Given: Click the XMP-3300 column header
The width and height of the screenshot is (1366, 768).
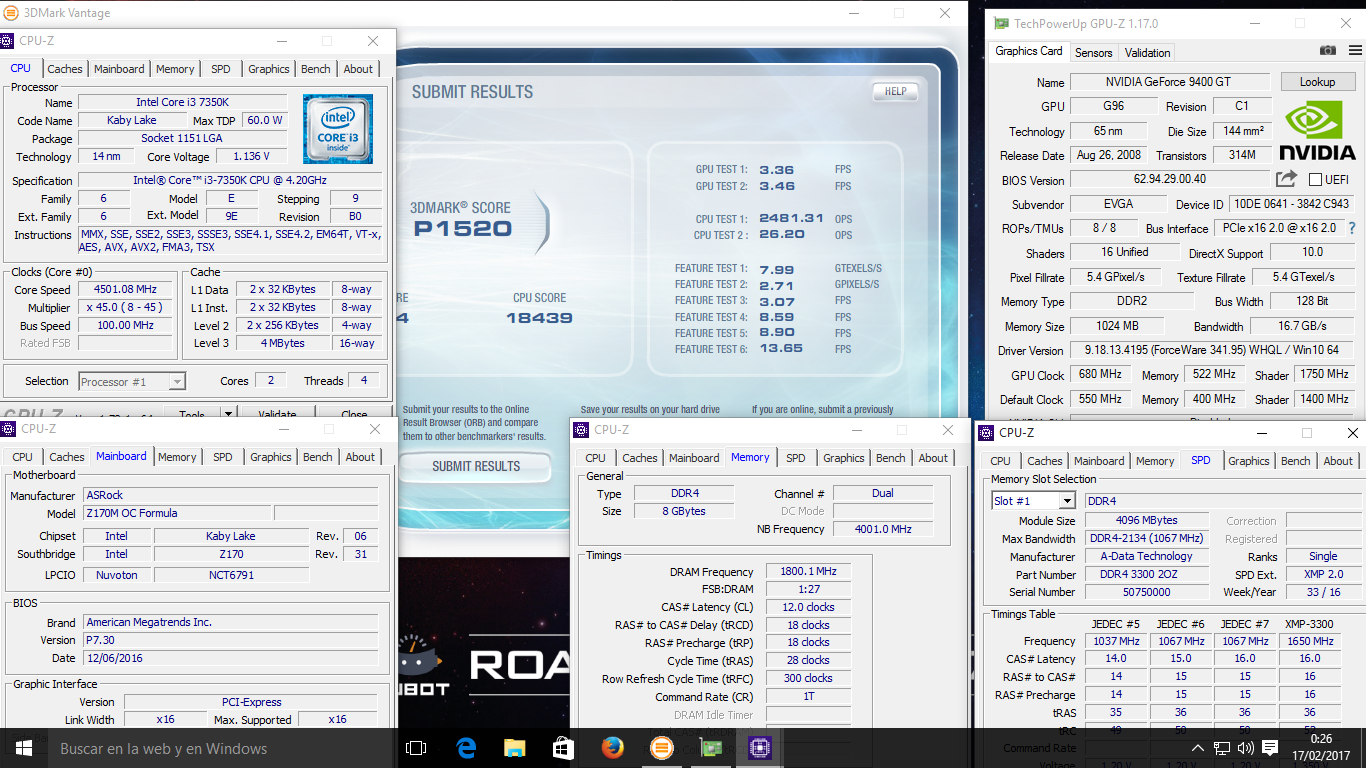Looking at the screenshot, I should (1310, 624).
